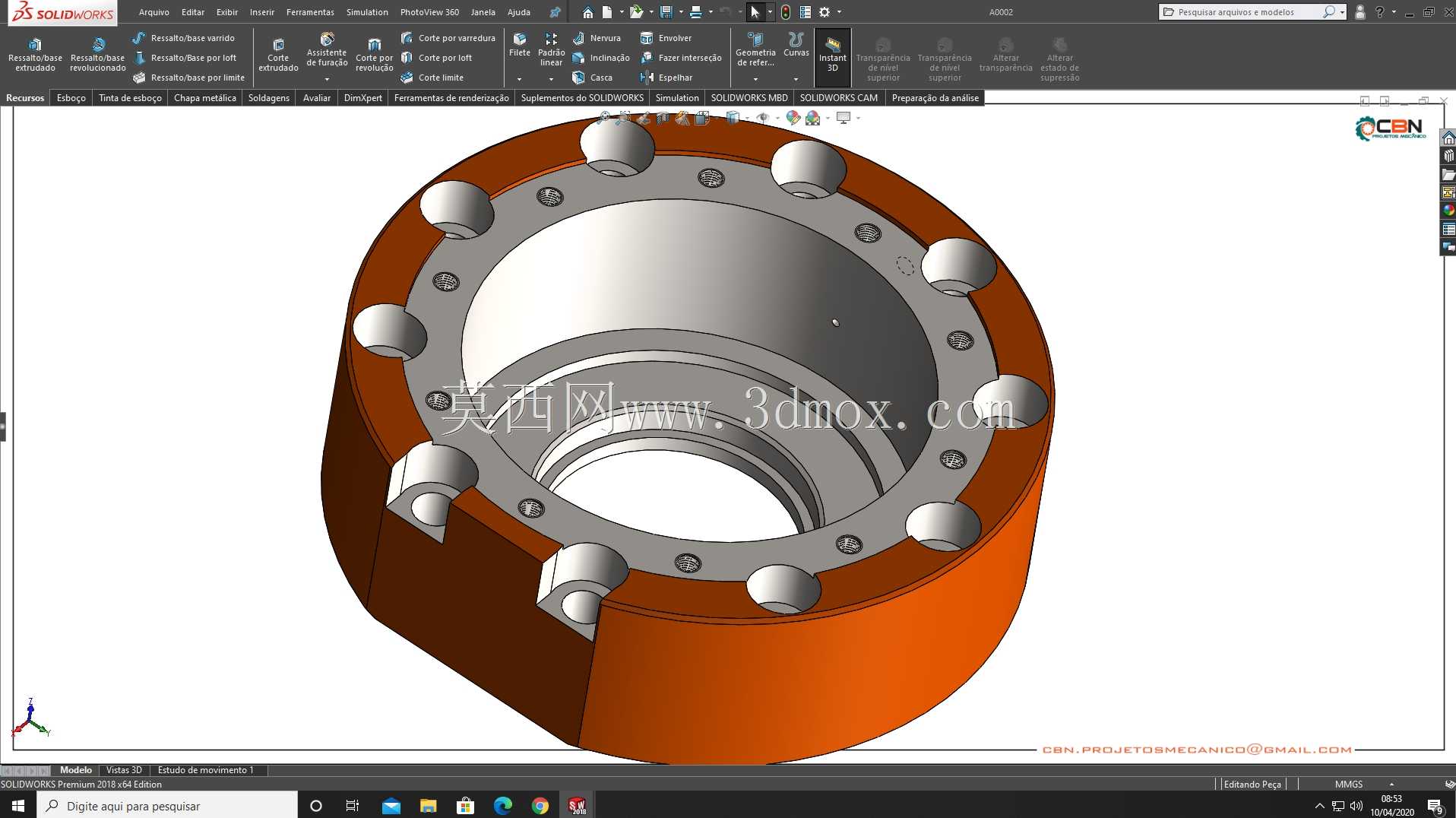Toggle Instant 3D mode

click(832, 55)
